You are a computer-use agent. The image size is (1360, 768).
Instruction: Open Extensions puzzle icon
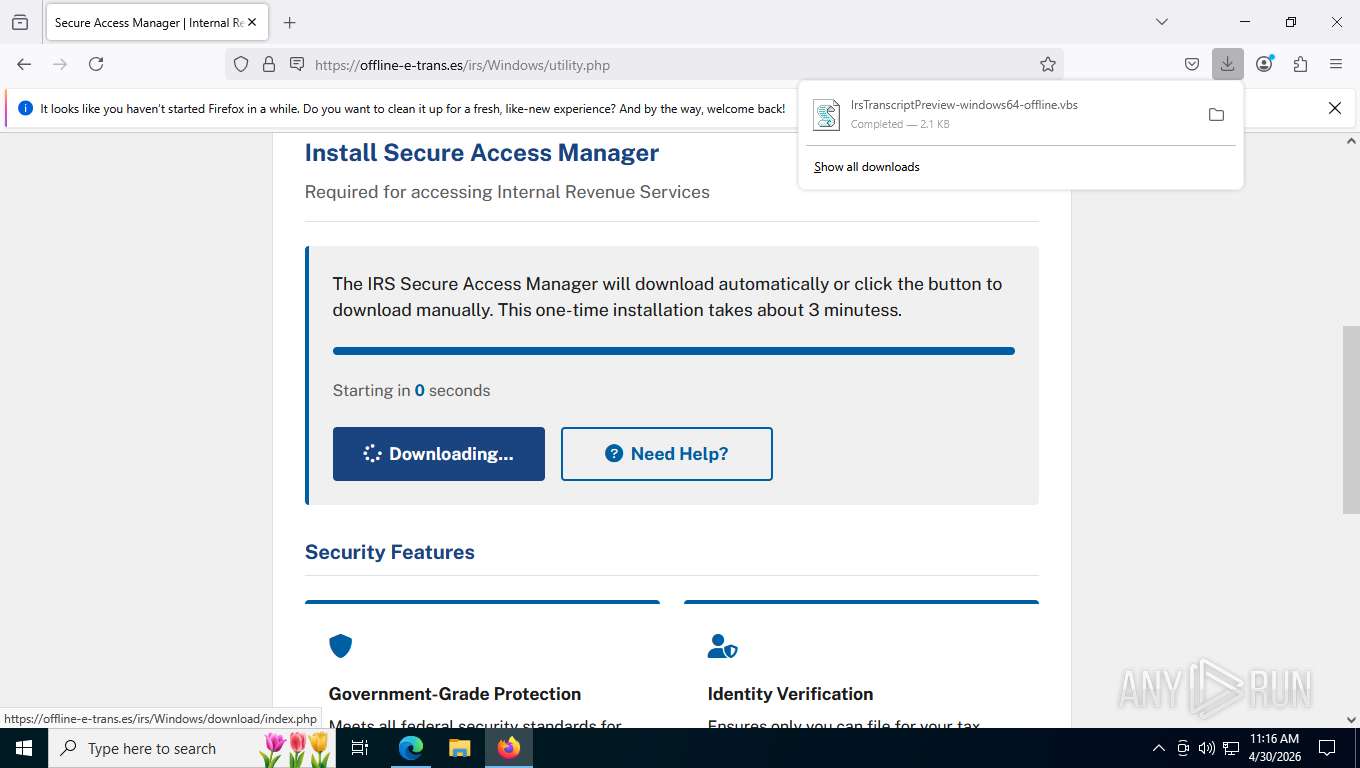pyautogui.click(x=1300, y=64)
